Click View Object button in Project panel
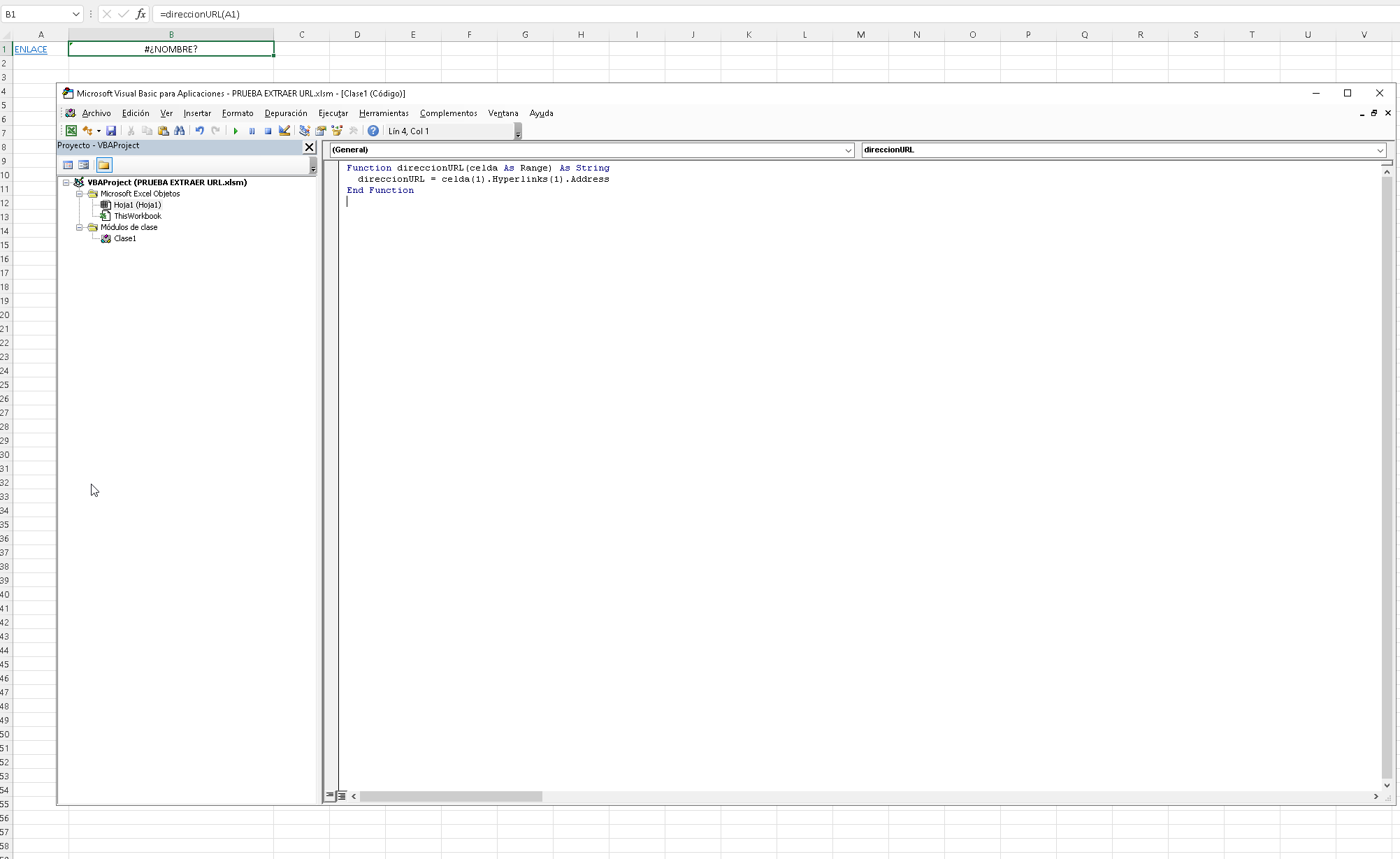The height and width of the screenshot is (859, 1400). pyautogui.click(x=84, y=165)
